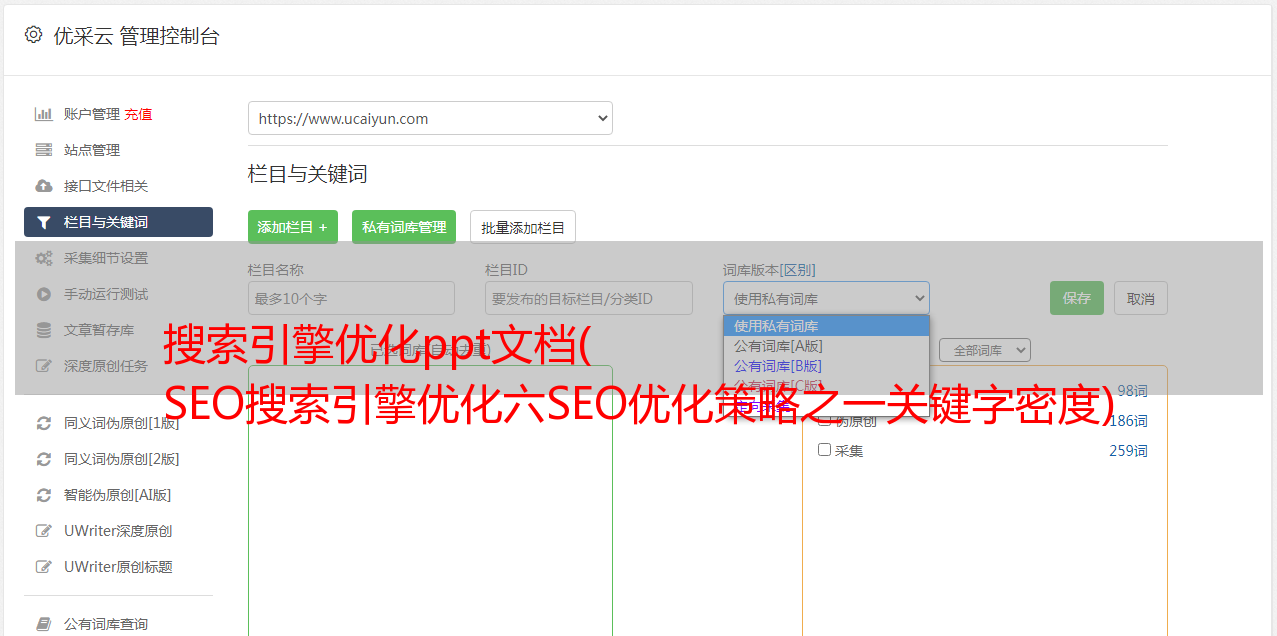Focus the 栏目名称 input field
This screenshot has width=1277, height=636.
[351, 298]
